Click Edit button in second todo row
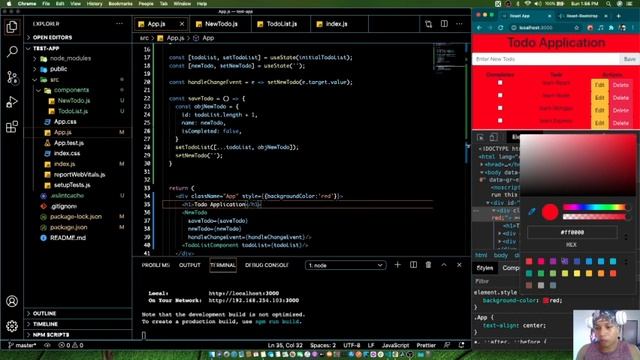The height and width of the screenshot is (360, 640). pyautogui.click(x=599, y=98)
